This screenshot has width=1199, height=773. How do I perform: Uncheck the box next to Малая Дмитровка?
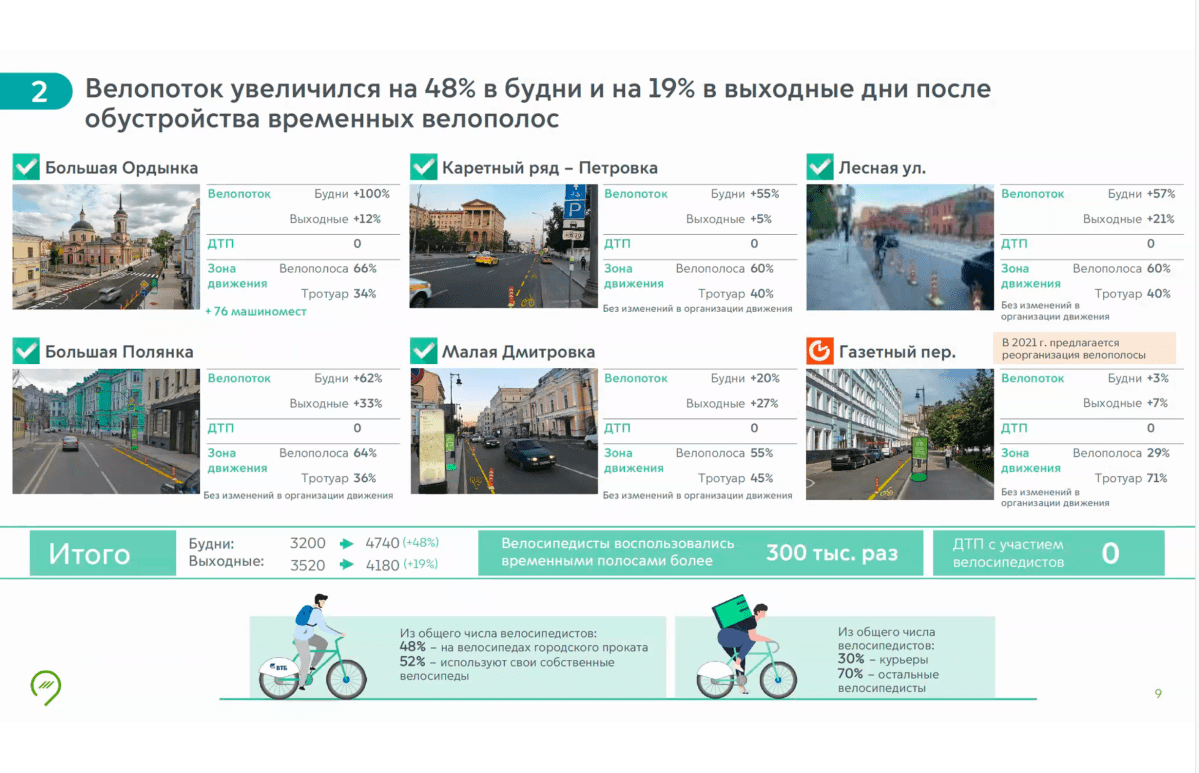pos(424,351)
